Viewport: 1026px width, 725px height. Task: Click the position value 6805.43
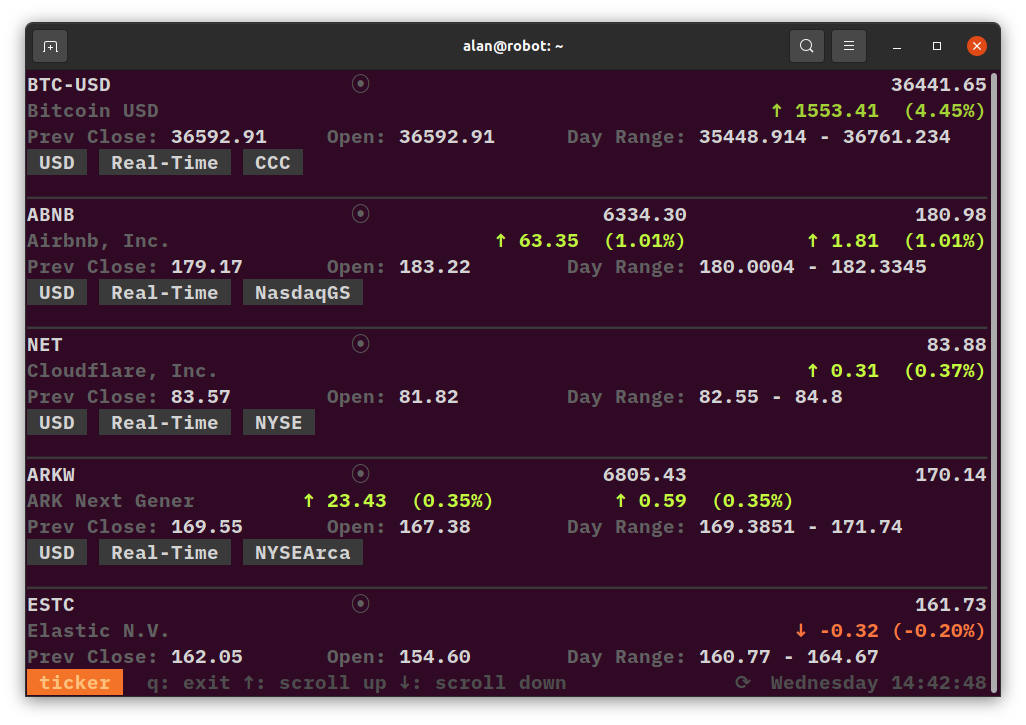pyautogui.click(x=645, y=475)
